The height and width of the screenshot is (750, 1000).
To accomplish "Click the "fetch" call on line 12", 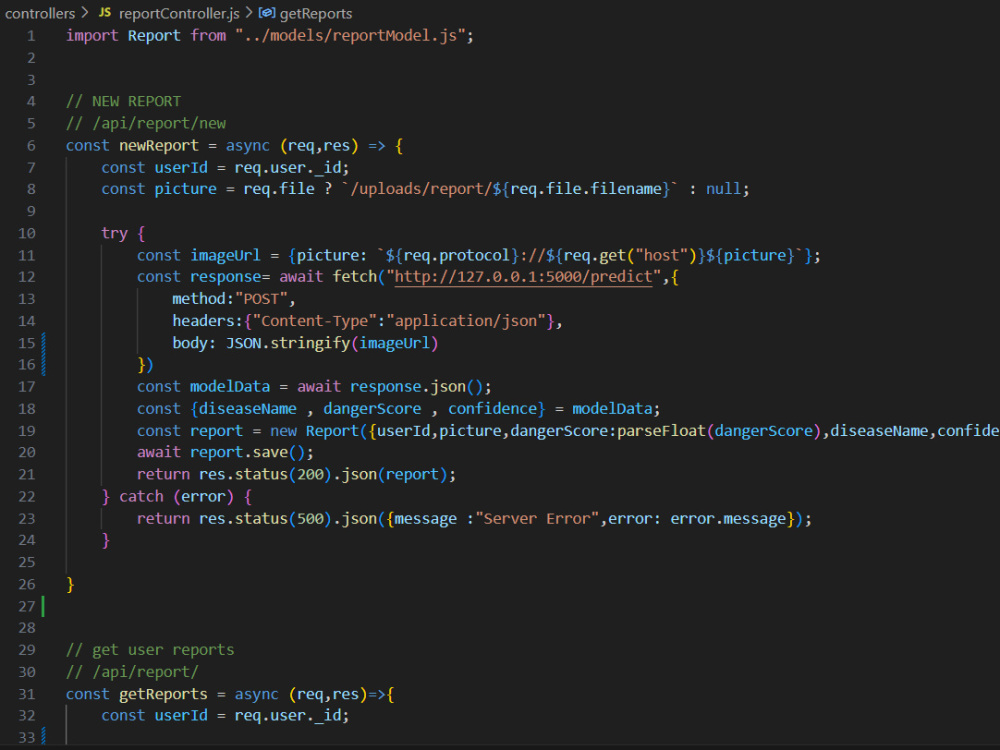I will click(x=355, y=277).
